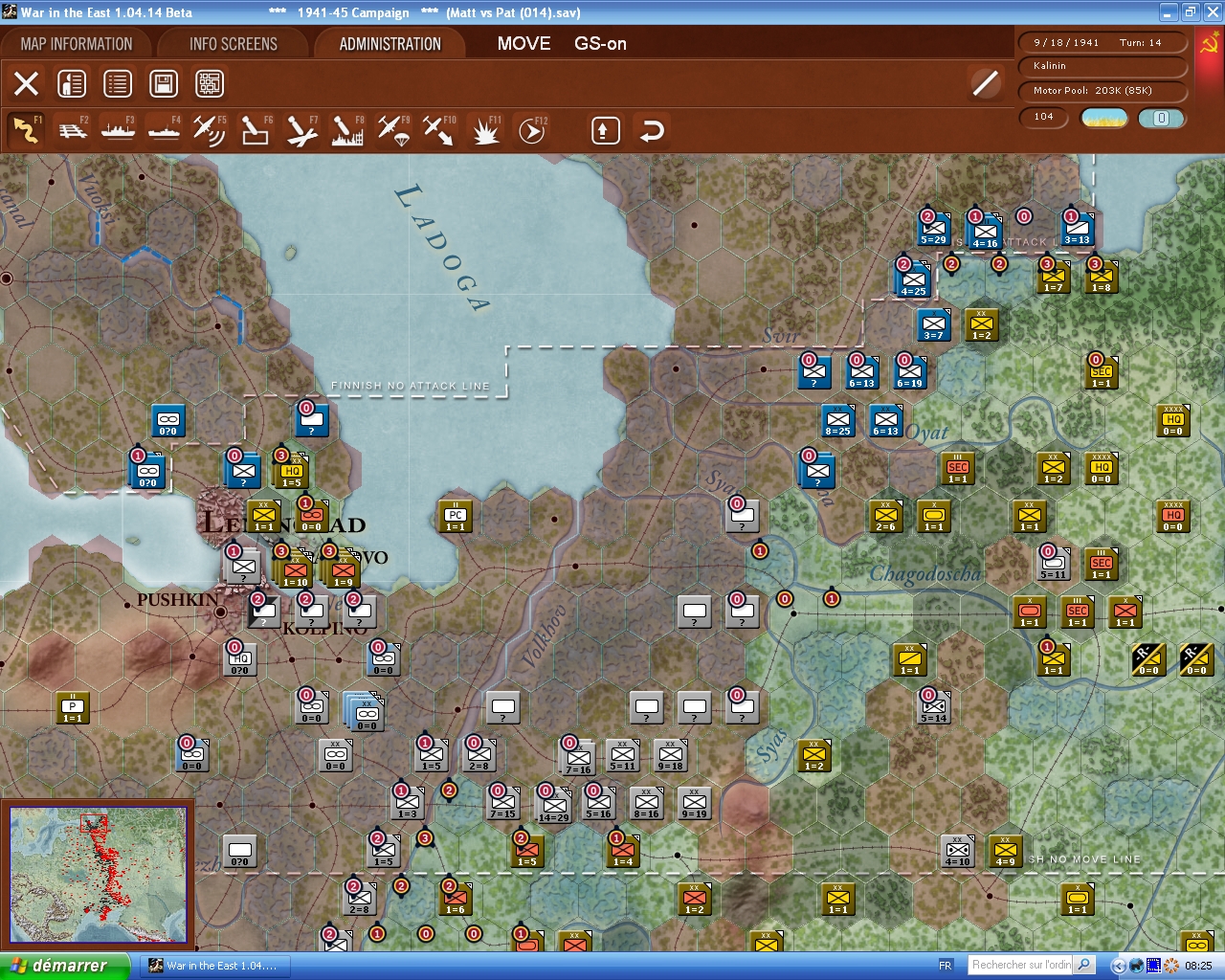The height and width of the screenshot is (980, 1225).
Task: Click the 9/18/1941 Turn 14 date panel
Action: click(x=1104, y=43)
